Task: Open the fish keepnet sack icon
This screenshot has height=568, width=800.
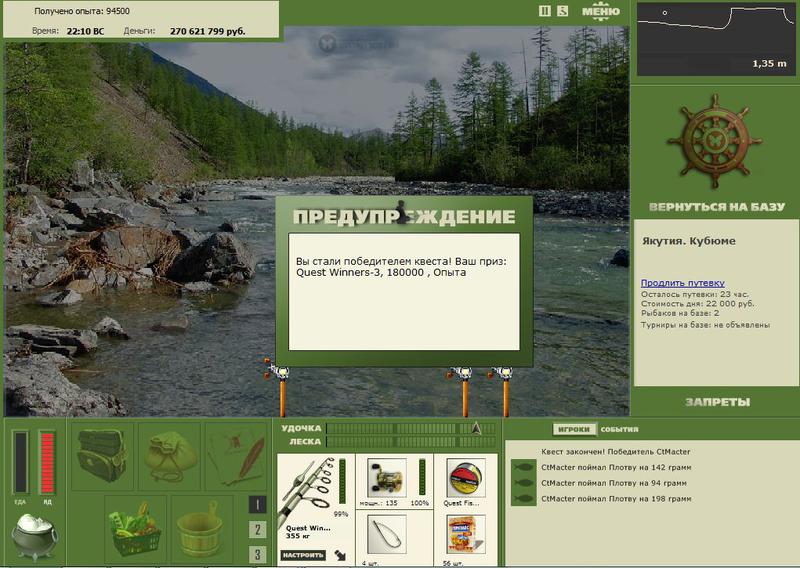Action: pyautogui.click(x=169, y=456)
